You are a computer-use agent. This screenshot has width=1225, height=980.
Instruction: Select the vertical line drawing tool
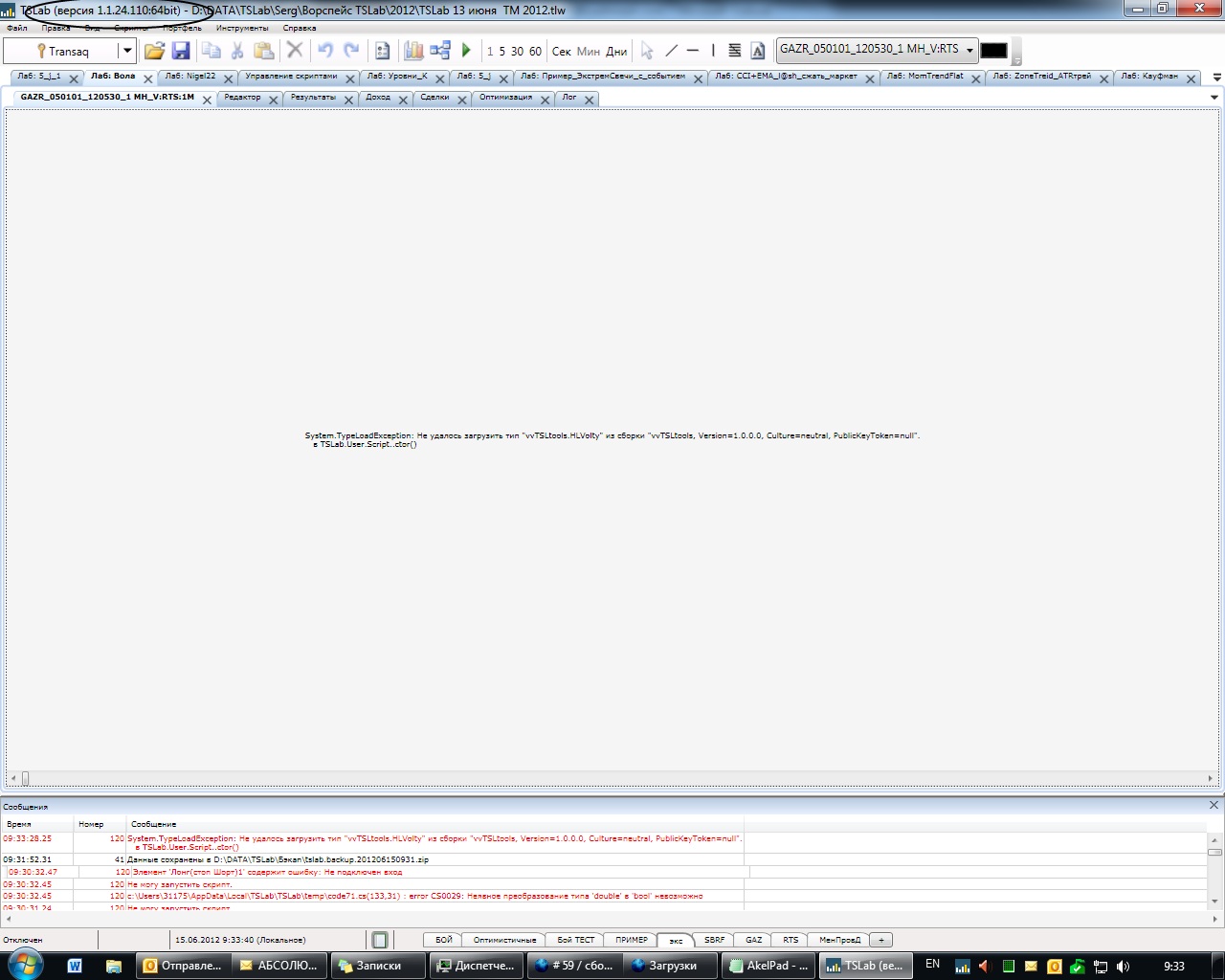click(713, 51)
